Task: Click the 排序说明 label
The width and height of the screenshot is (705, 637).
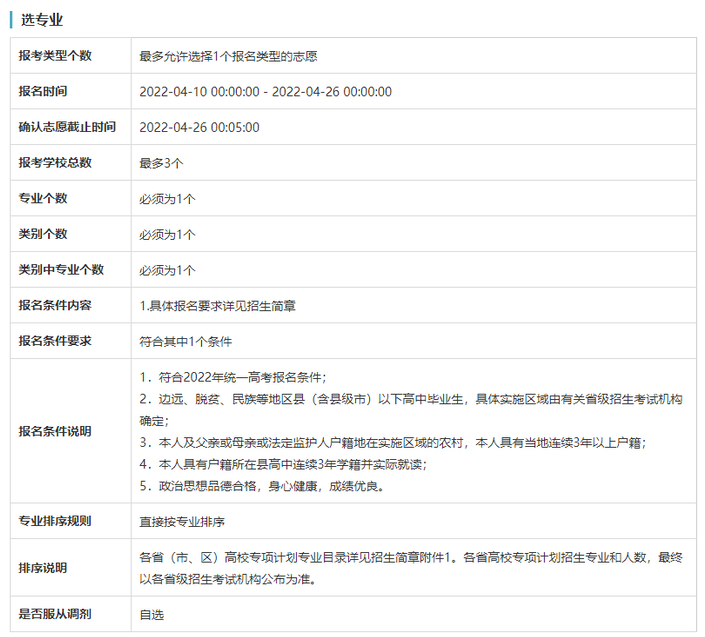Action: (x=43, y=568)
